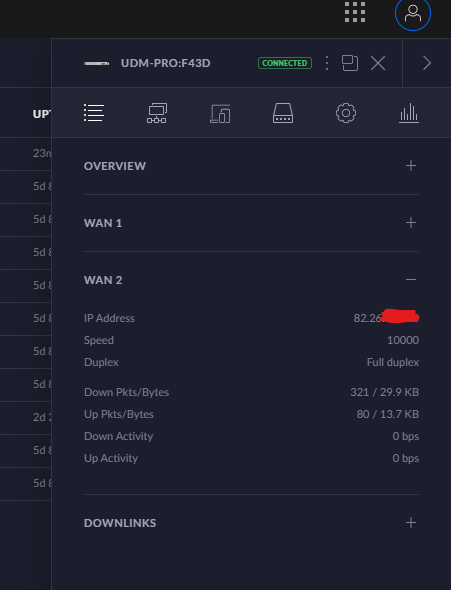Image resolution: width=451 pixels, height=590 pixels.
Task: Go to next device with right chevron
Action: point(427,63)
